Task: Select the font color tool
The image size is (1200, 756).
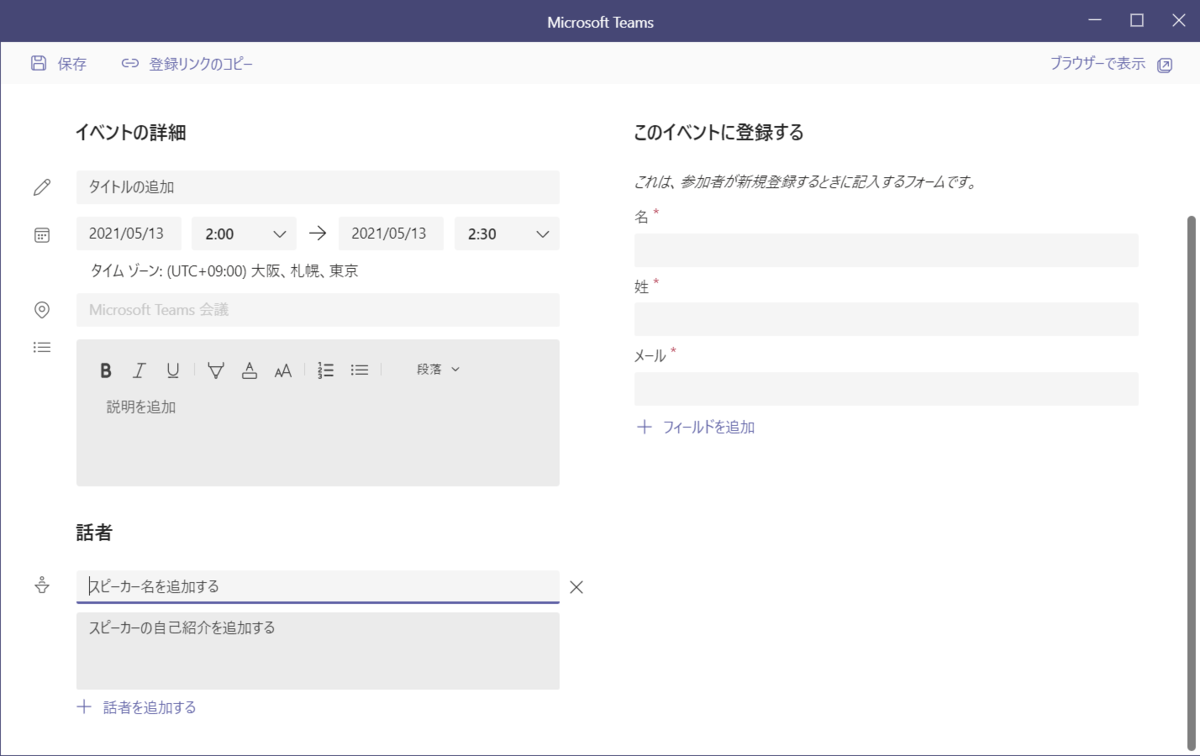Action: pos(250,370)
